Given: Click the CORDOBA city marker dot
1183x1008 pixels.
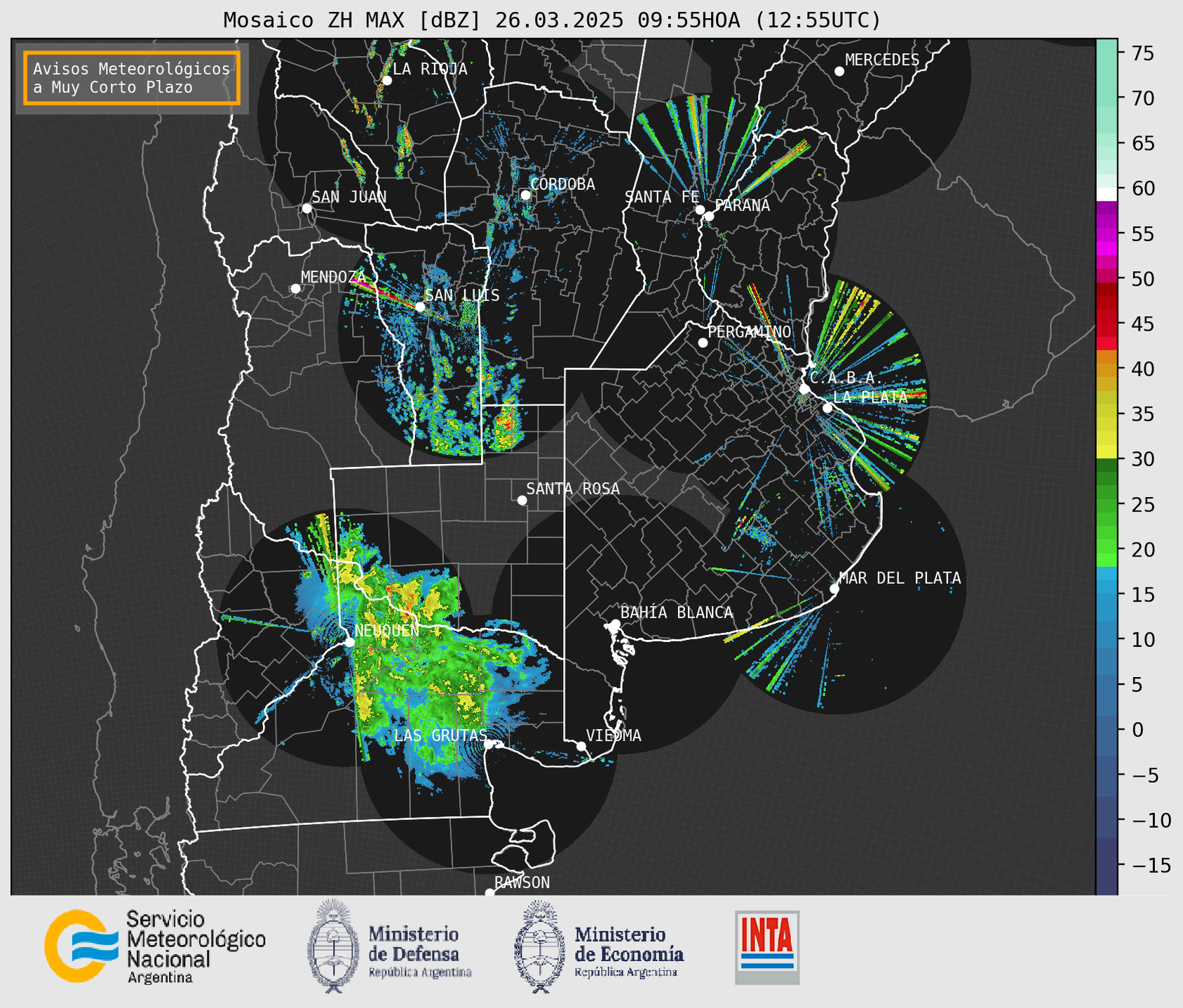Looking at the screenshot, I should (x=525, y=195).
